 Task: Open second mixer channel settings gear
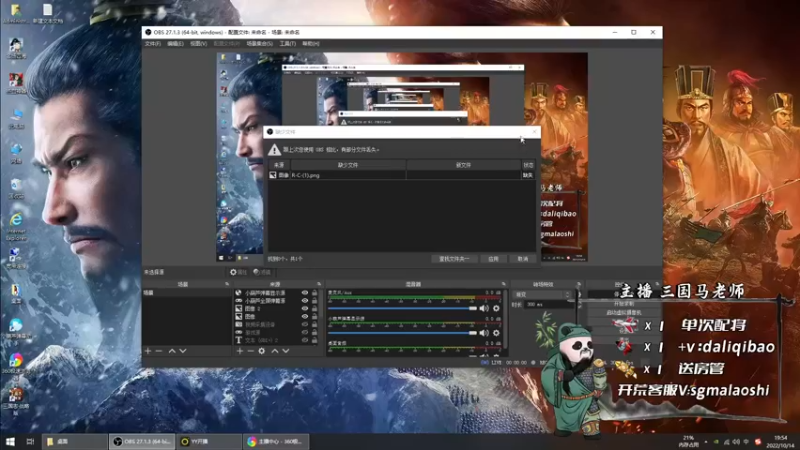tap(496, 333)
